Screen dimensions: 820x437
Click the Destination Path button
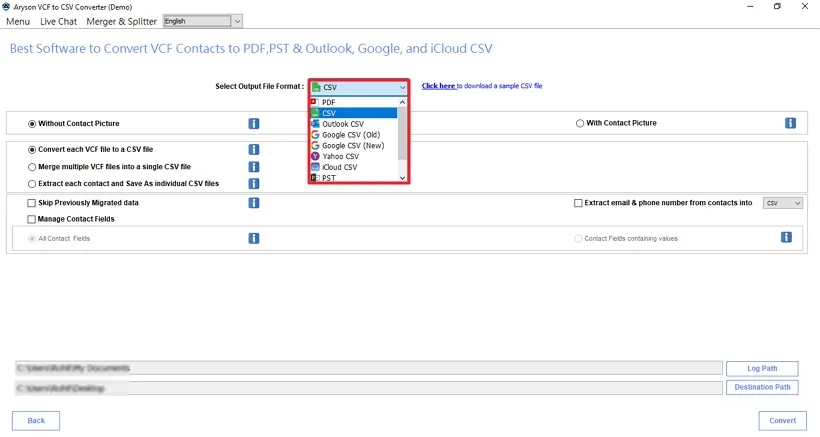[x=762, y=387]
